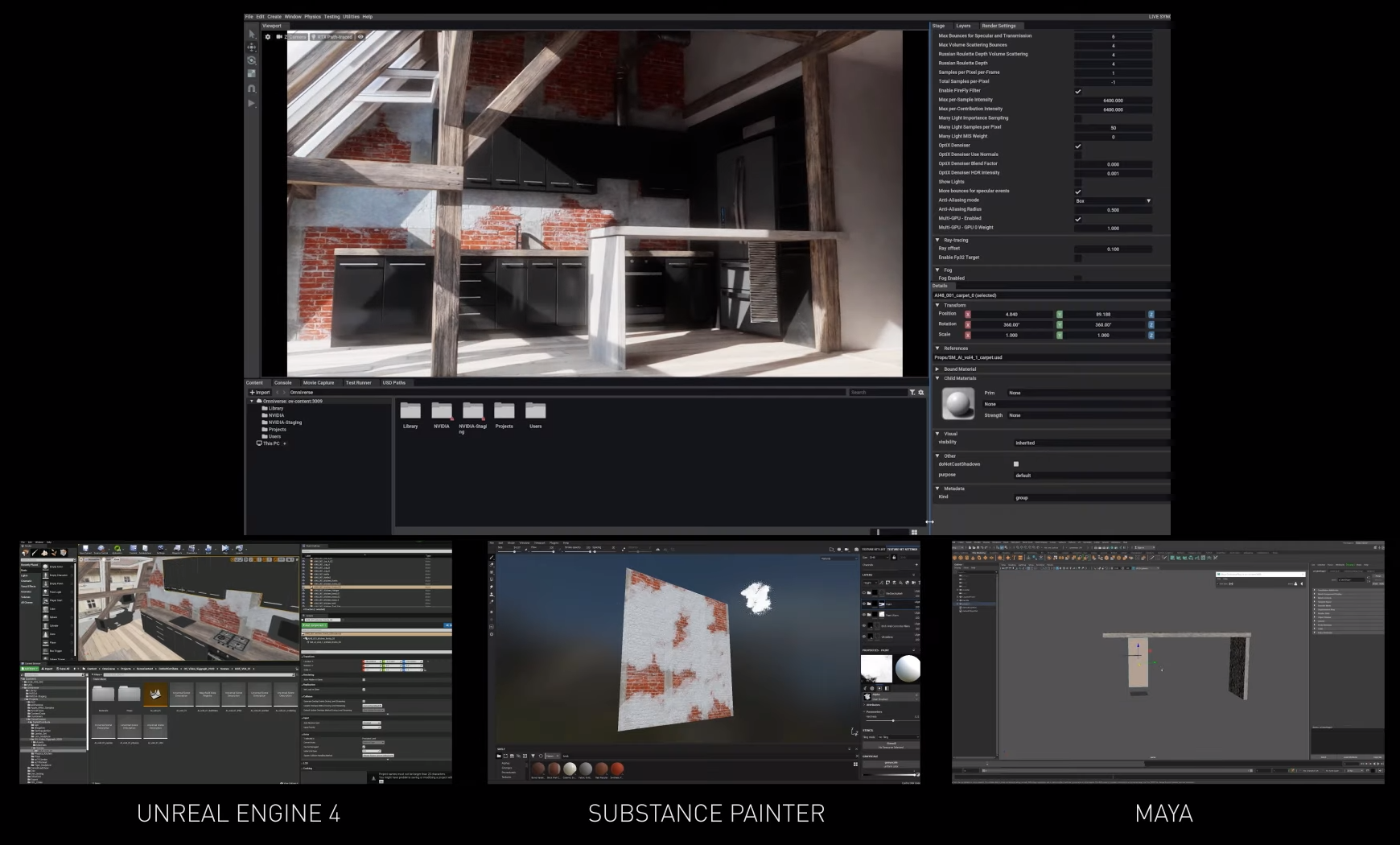This screenshot has height=845, width=1400.
Task: Click the white material sphere in Substance Painter
Action: point(908,668)
